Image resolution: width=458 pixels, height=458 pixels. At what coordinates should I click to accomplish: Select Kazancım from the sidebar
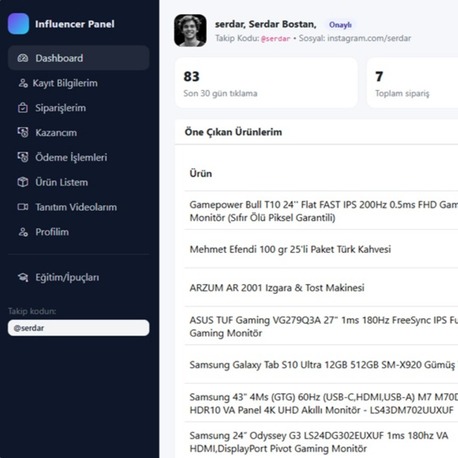pyautogui.click(x=79, y=132)
